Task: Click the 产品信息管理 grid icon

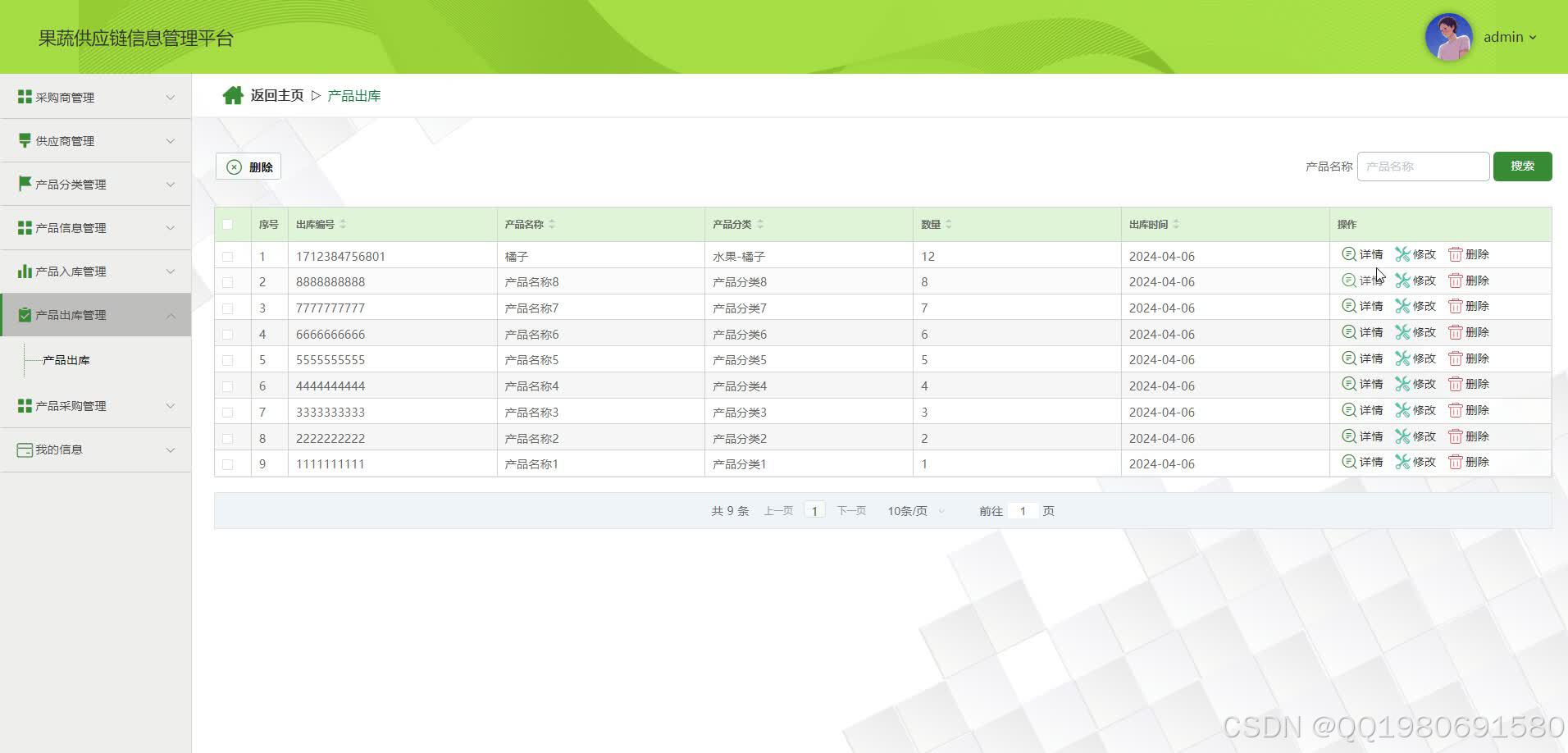Action: pyautogui.click(x=25, y=227)
